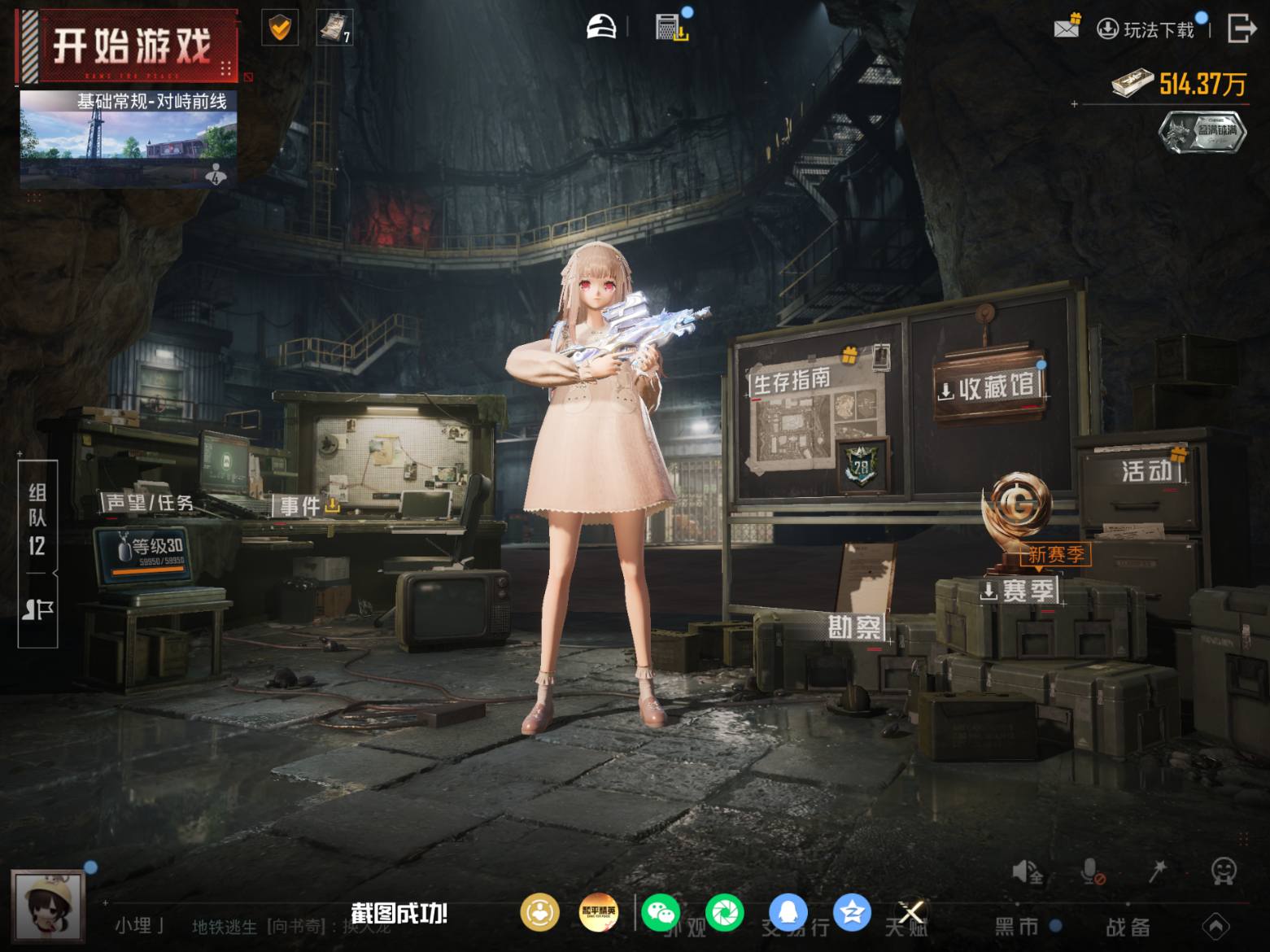
Task: Click the season 28 rank badge on board
Action: tap(860, 466)
